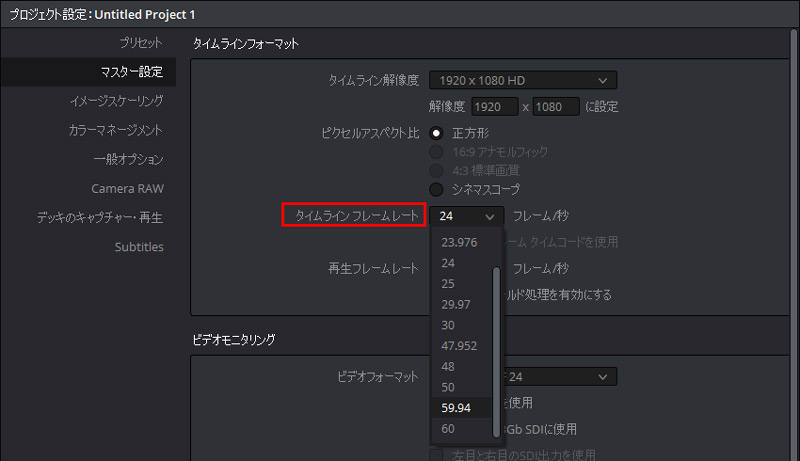Open イメージスケーリング settings

(x=116, y=101)
